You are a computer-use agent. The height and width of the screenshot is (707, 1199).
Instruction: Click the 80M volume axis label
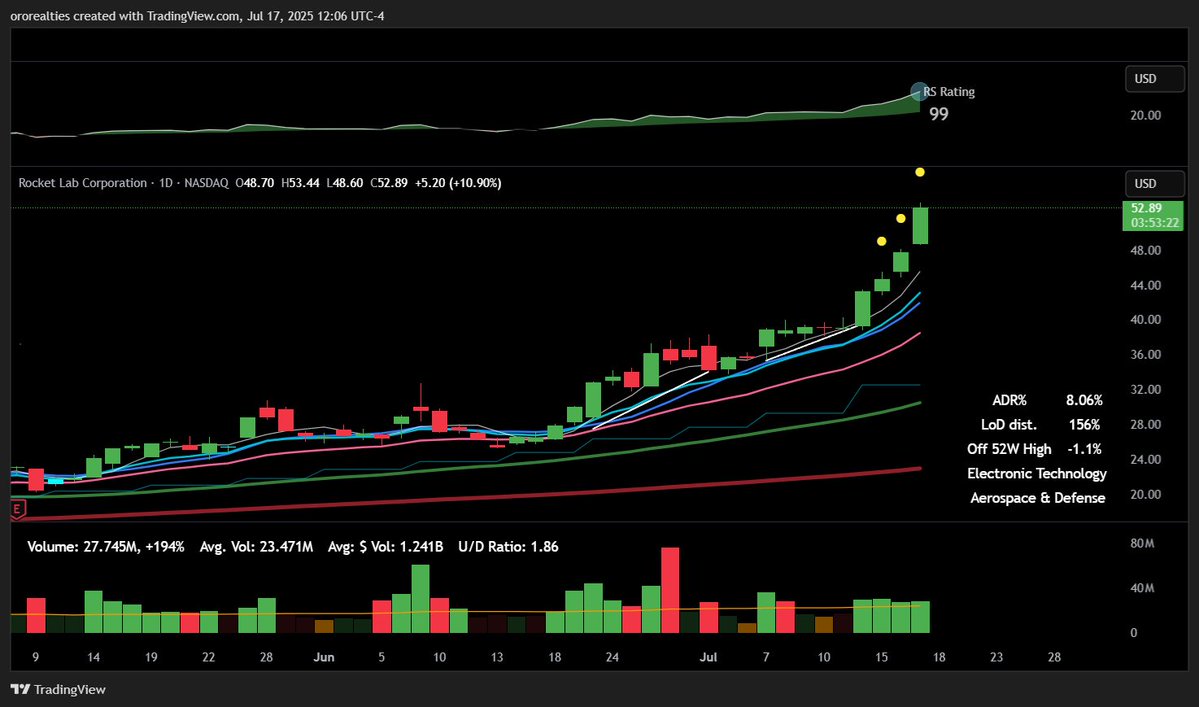1142,543
